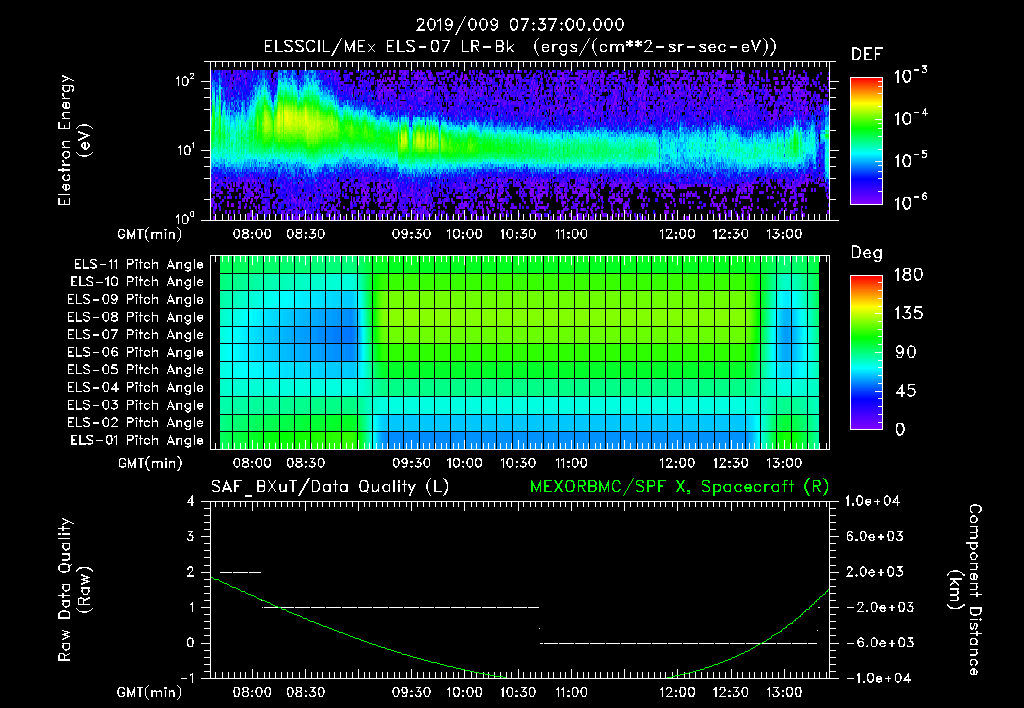Screen dimensions: 1024x708
Task: Click the 0 tick on Deg color bar
Action: click(x=900, y=429)
